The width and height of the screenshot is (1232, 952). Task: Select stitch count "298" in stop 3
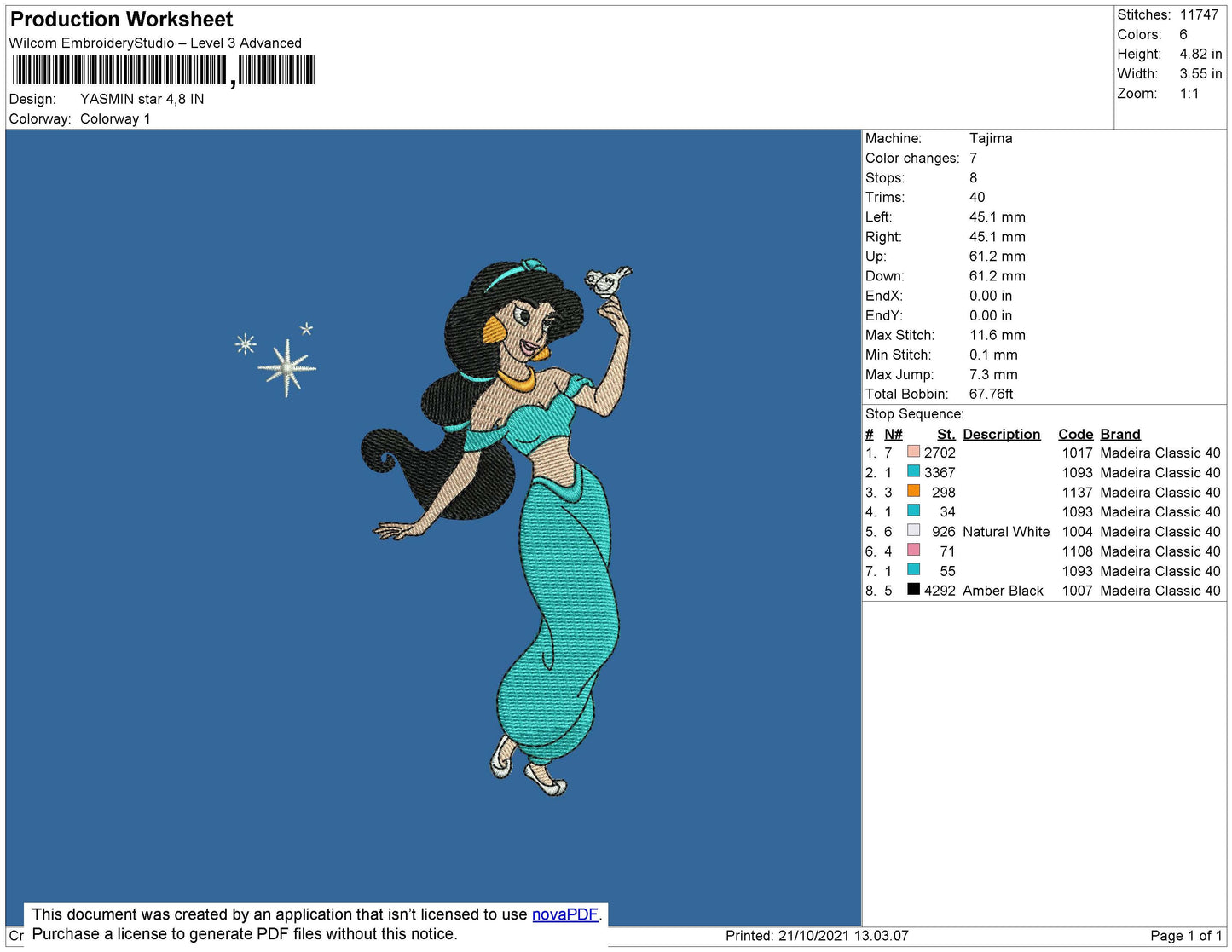pos(944,492)
